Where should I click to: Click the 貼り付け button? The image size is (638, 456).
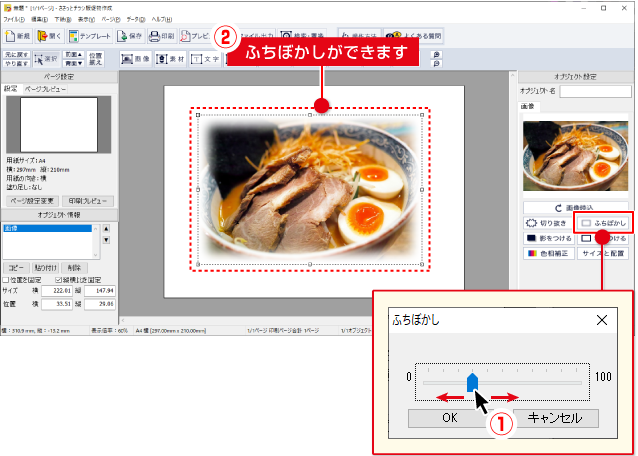pyautogui.click(x=45, y=268)
